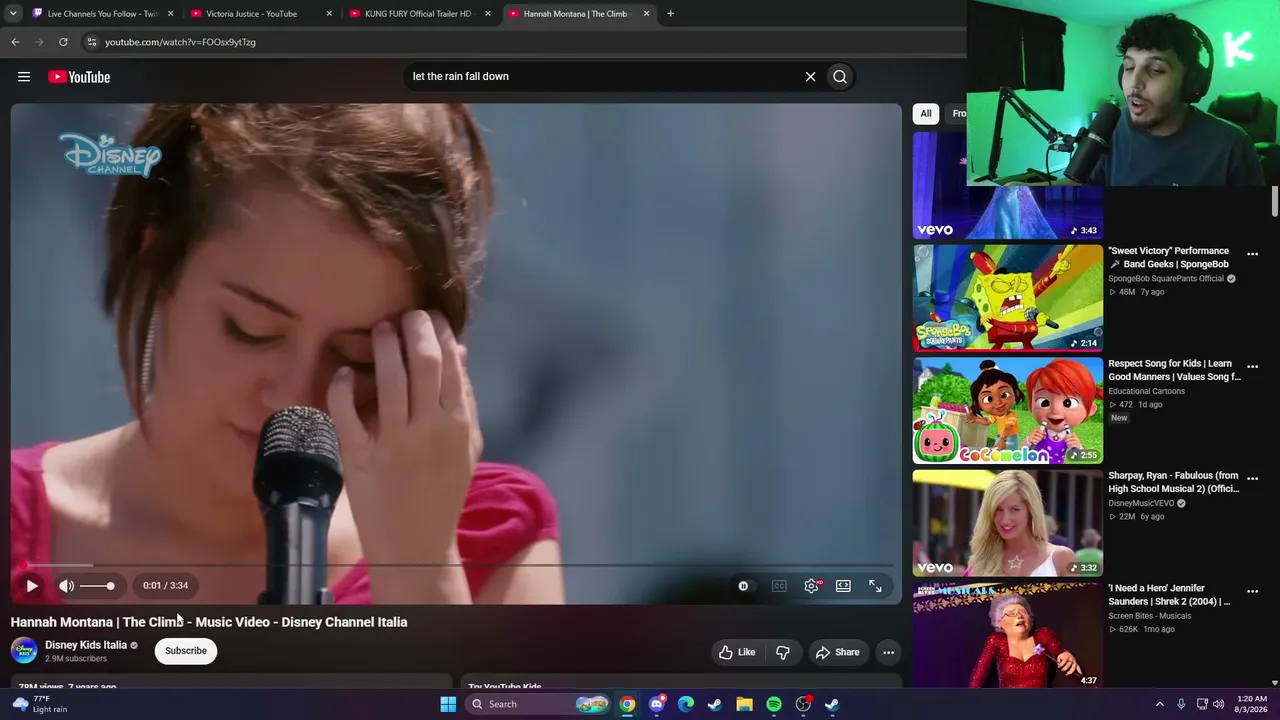Expand the tab search dropdown

(12, 14)
